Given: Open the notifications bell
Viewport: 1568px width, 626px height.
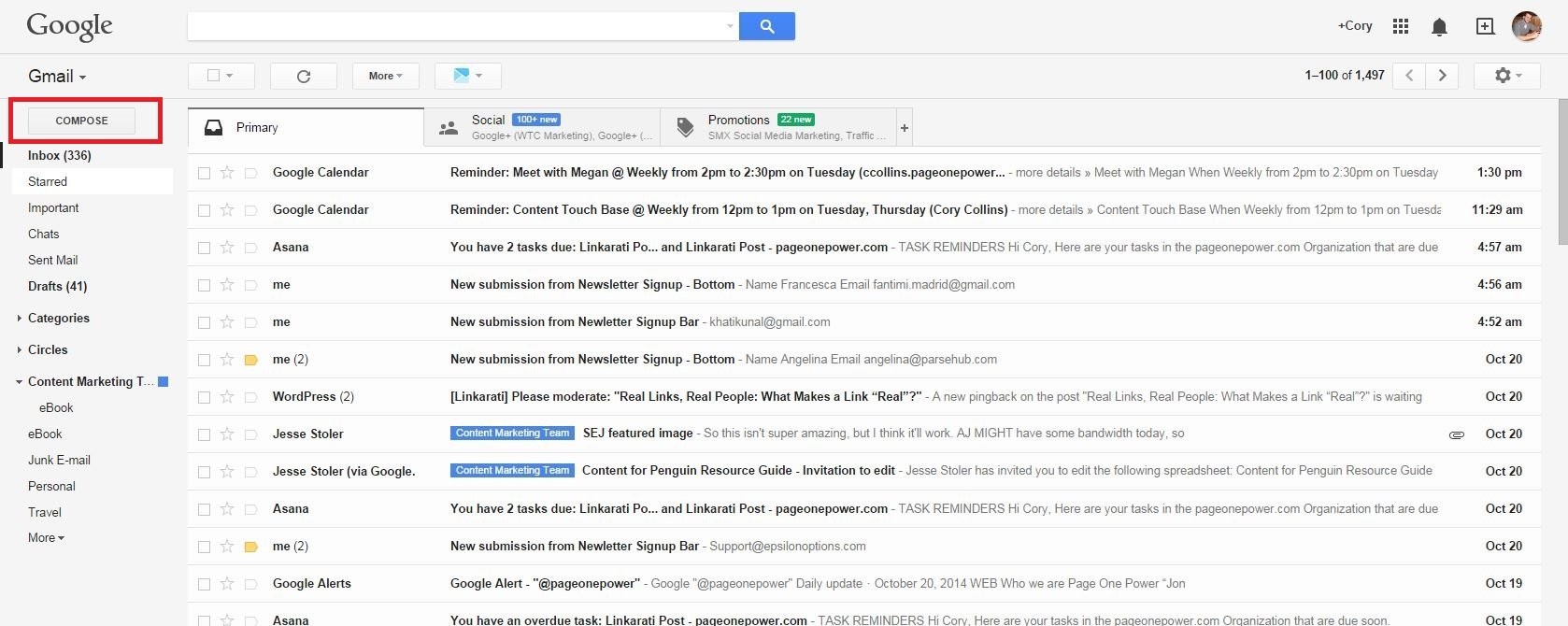Looking at the screenshot, I should click(x=1439, y=27).
